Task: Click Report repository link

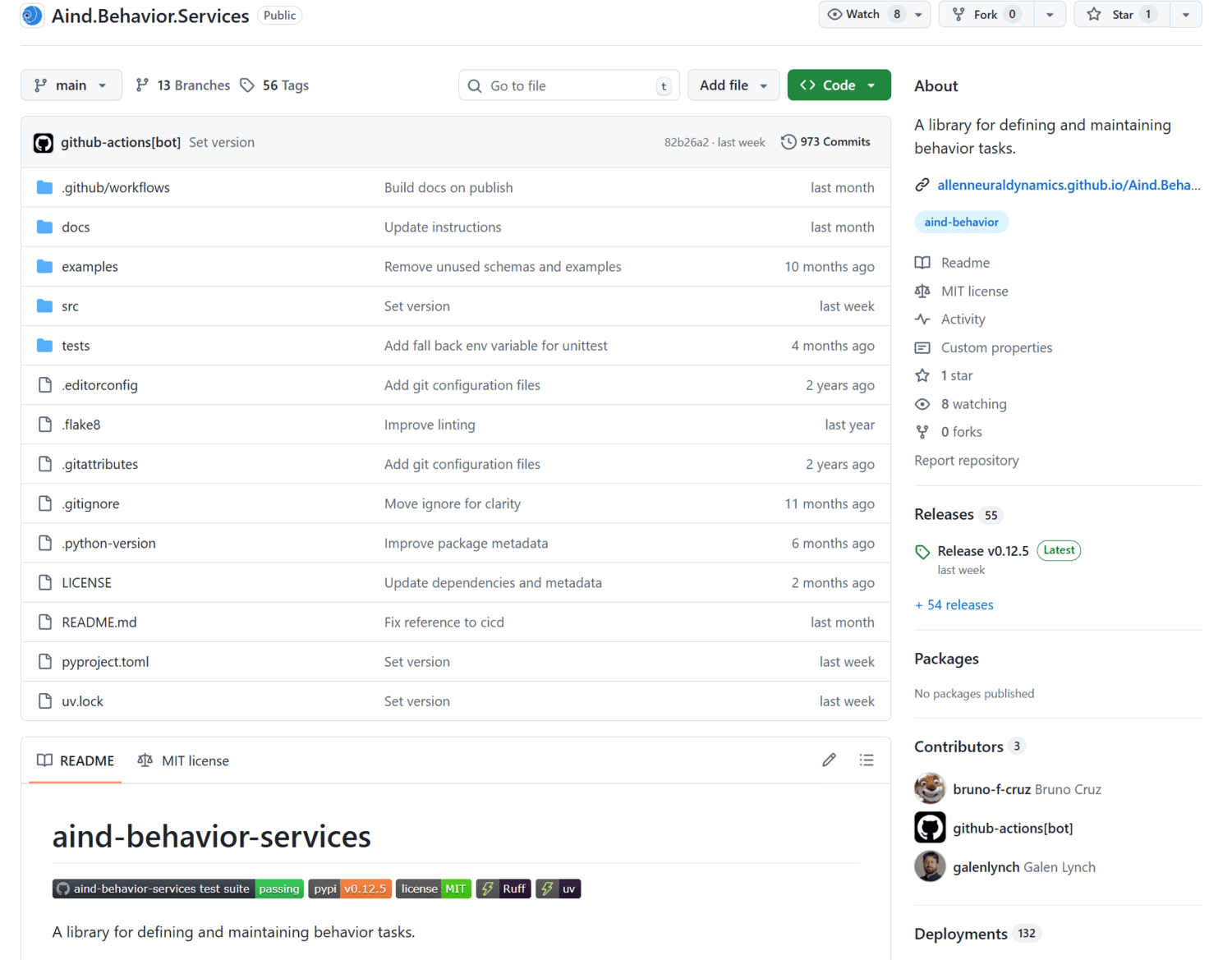Action: pos(967,461)
